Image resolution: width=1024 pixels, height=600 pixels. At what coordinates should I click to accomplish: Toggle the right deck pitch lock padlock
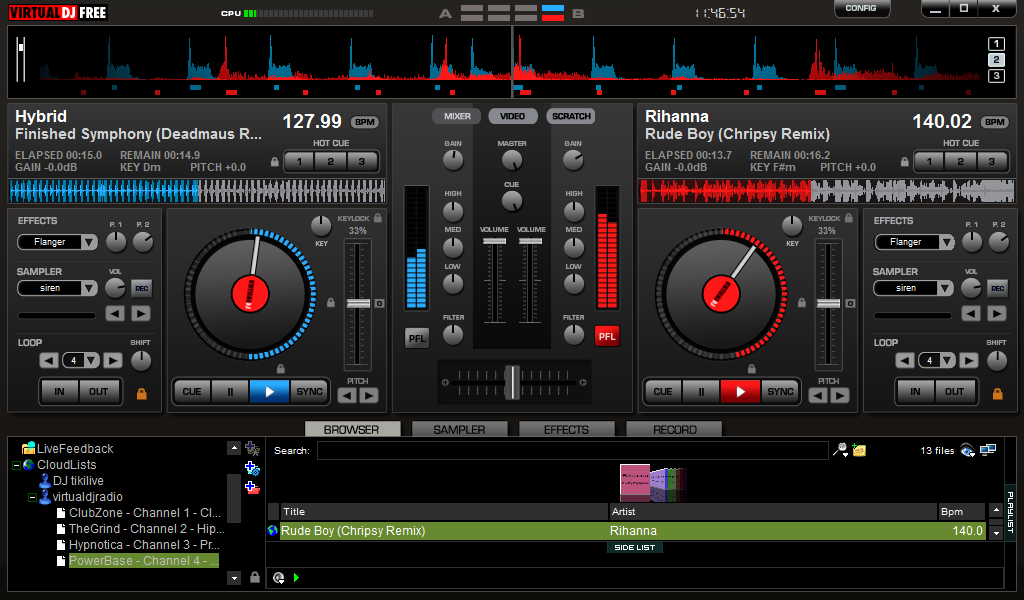[802, 303]
